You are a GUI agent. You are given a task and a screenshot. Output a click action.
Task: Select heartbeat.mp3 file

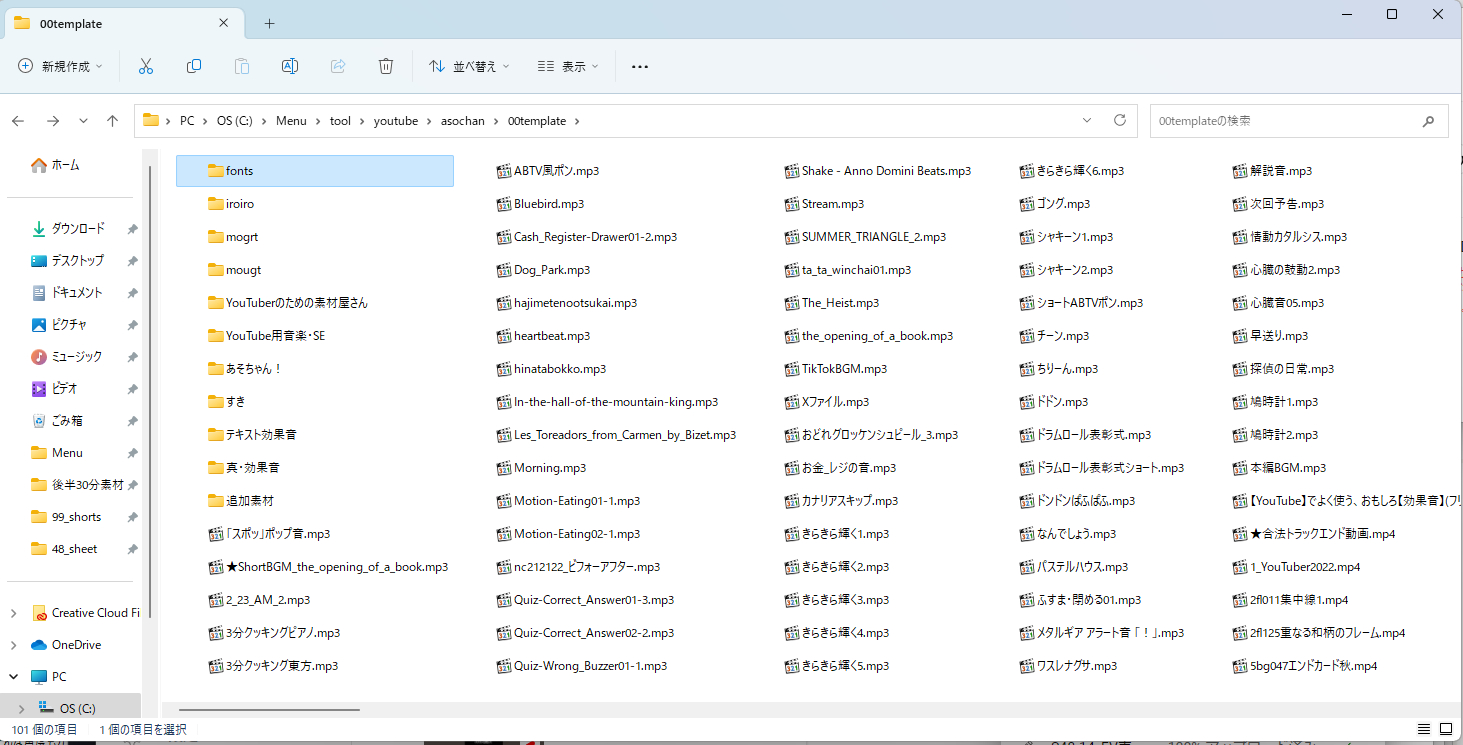543,336
